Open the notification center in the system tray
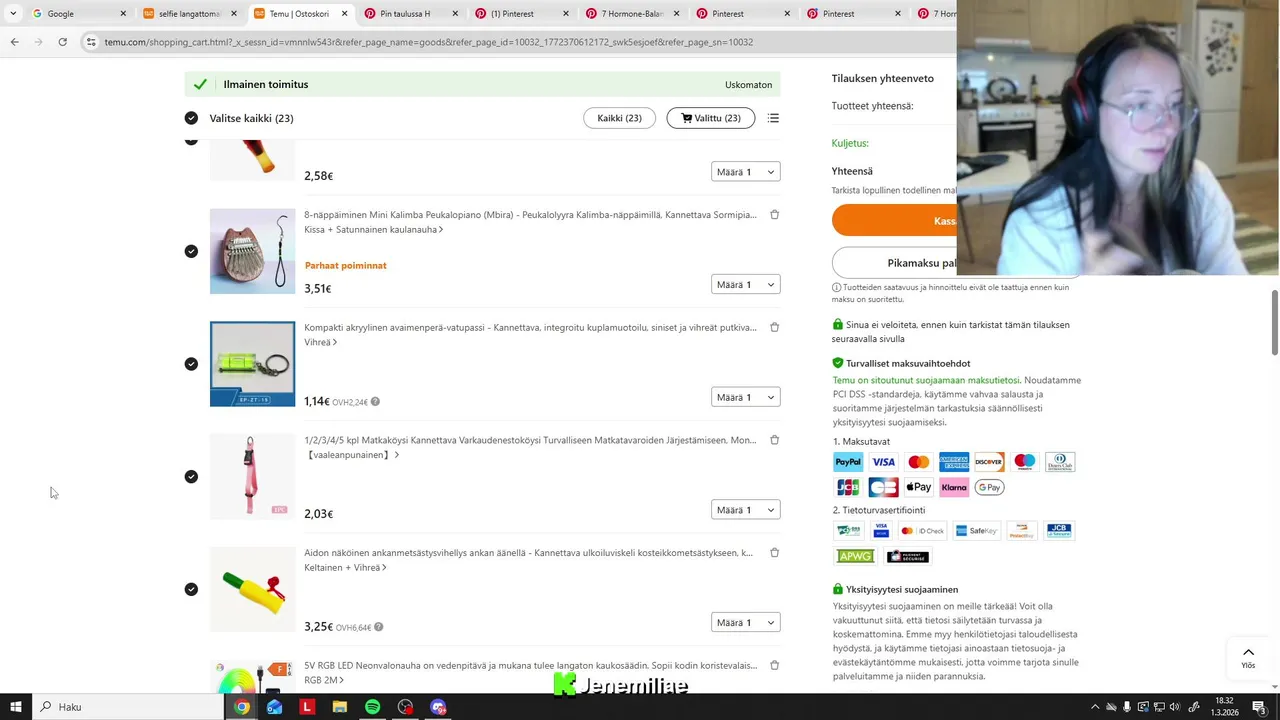 [x=1259, y=707]
